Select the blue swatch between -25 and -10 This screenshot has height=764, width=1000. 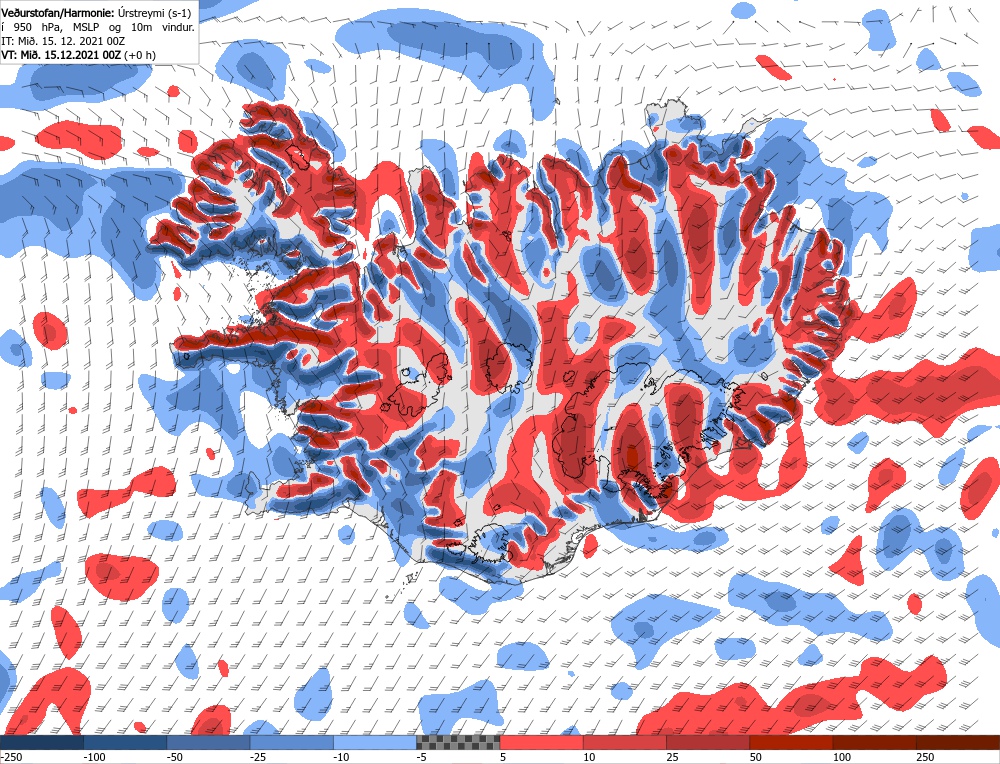pyautogui.click(x=292, y=742)
